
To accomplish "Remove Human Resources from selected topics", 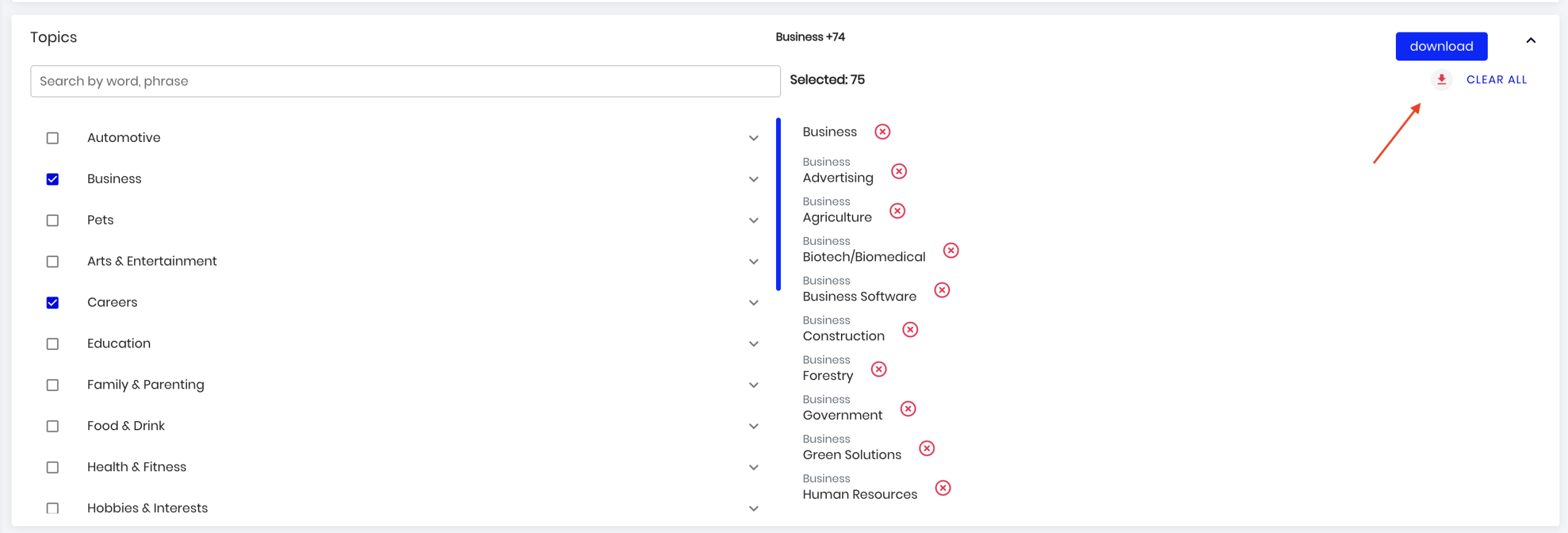I will [x=943, y=488].
